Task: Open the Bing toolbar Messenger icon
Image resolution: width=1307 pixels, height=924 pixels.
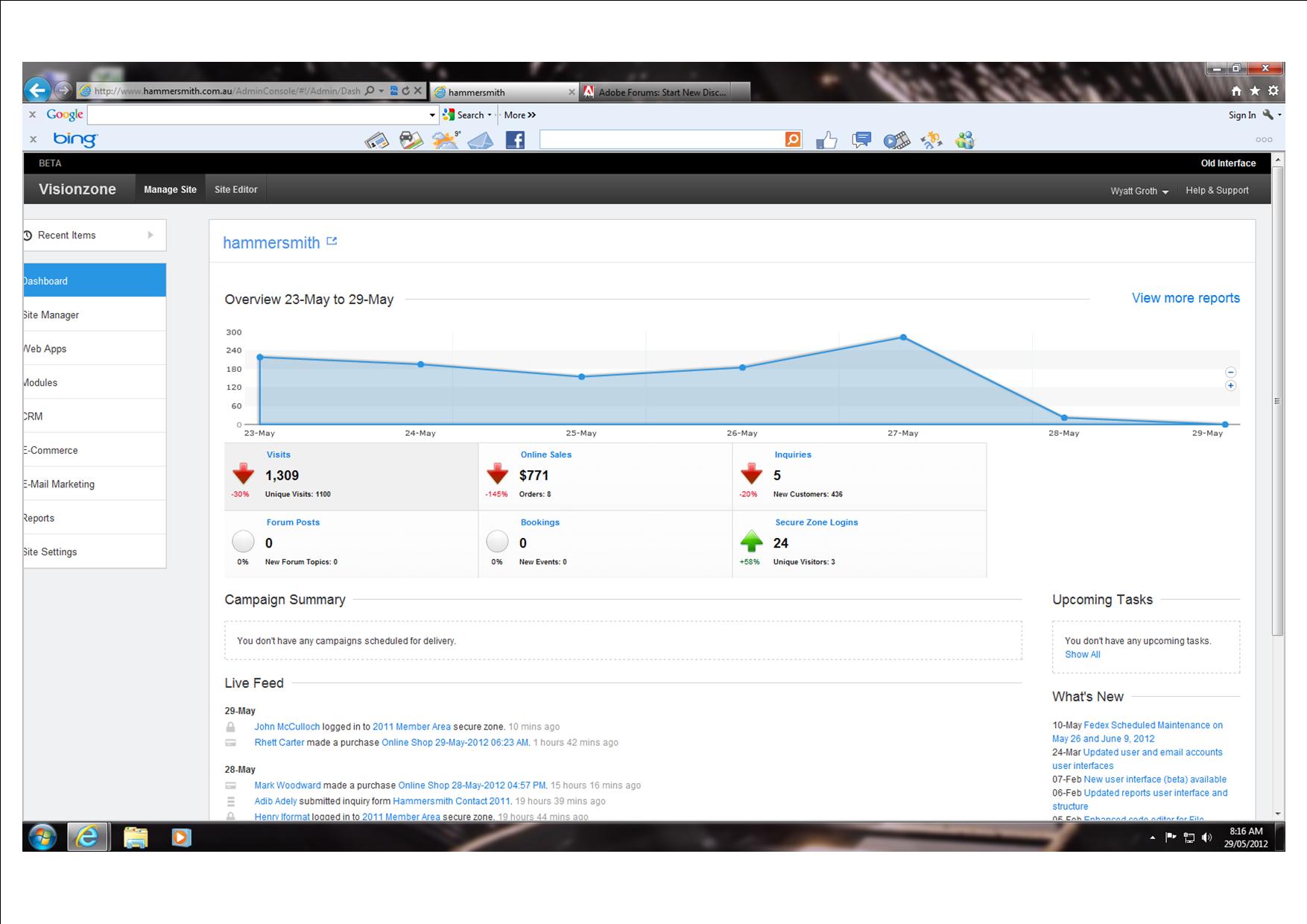Action: tap(965, 140)
